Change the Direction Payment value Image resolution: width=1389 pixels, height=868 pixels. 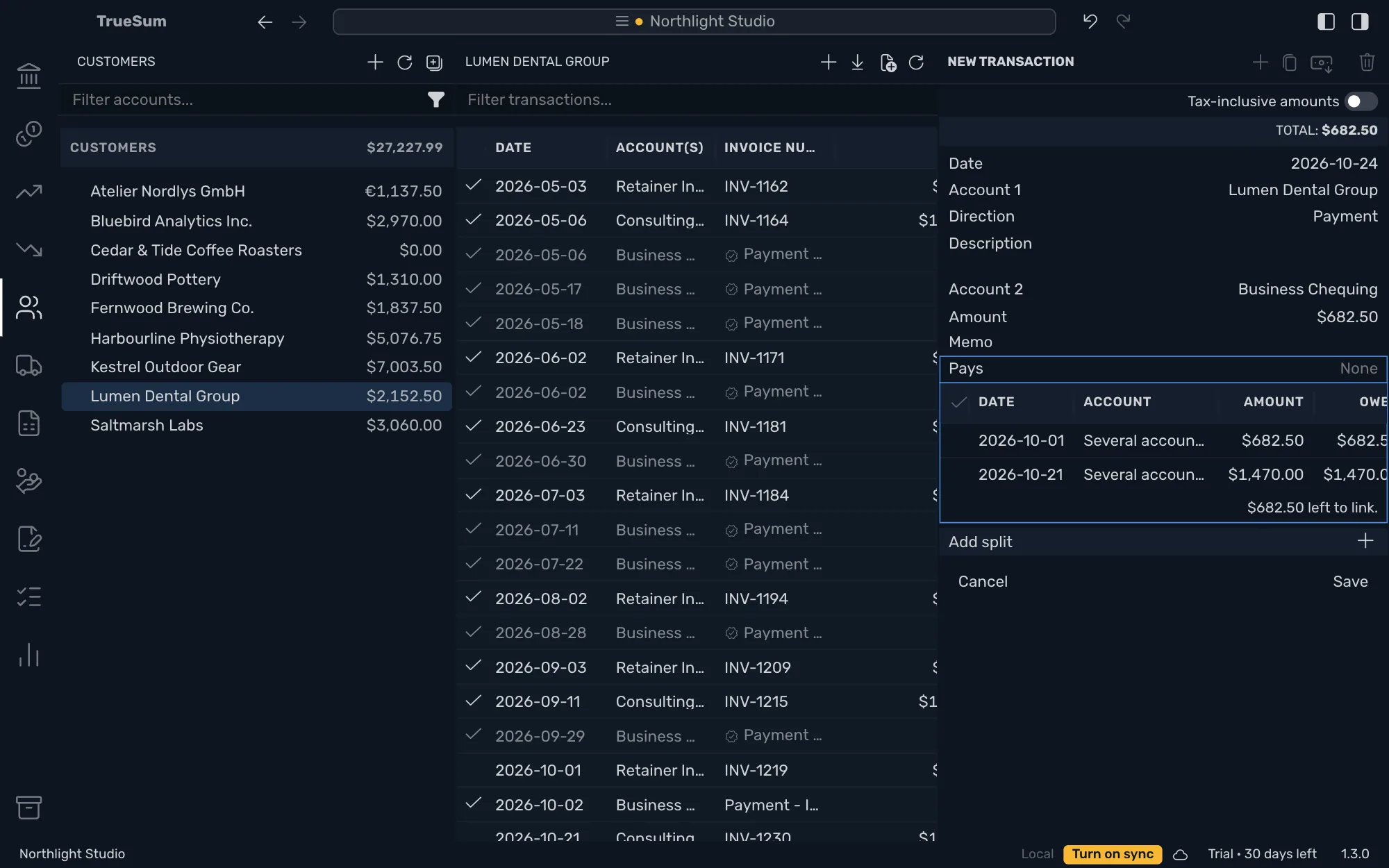click(x=1345, y=216)
